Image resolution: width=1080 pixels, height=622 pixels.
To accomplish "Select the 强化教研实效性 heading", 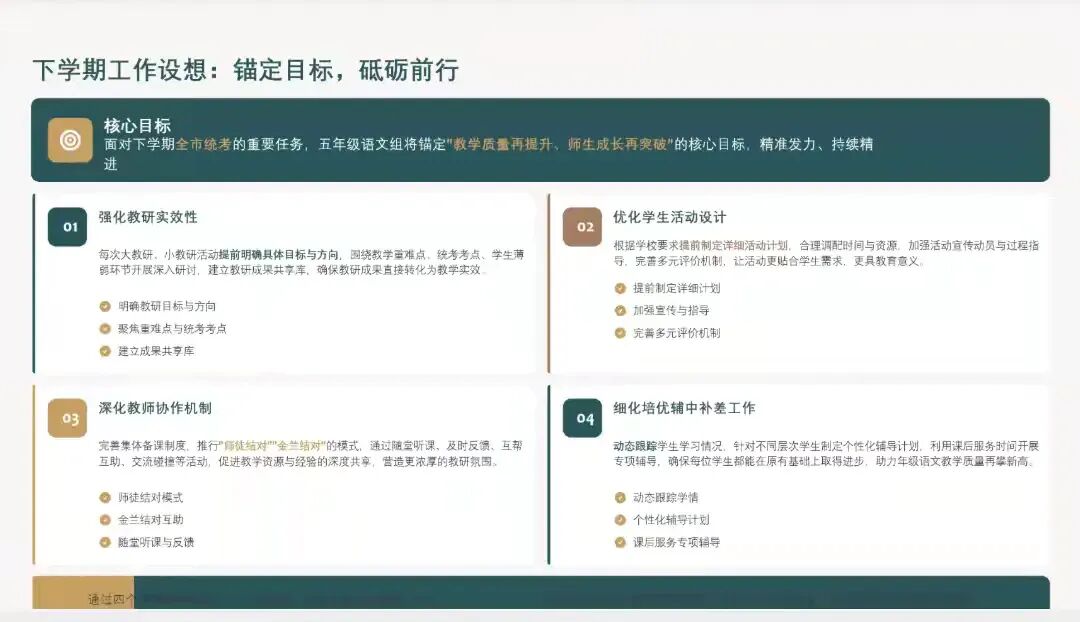I will point(148,217).
